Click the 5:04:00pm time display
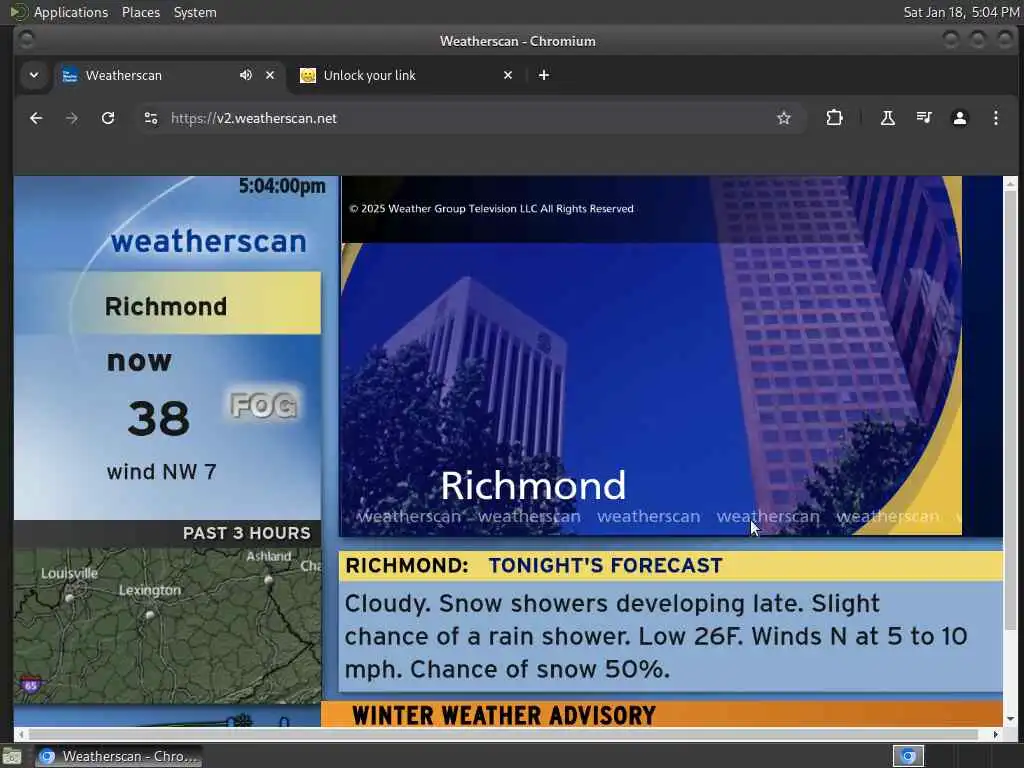Image resolution: width=1024 pixels, height=768 pixels. 281,186
